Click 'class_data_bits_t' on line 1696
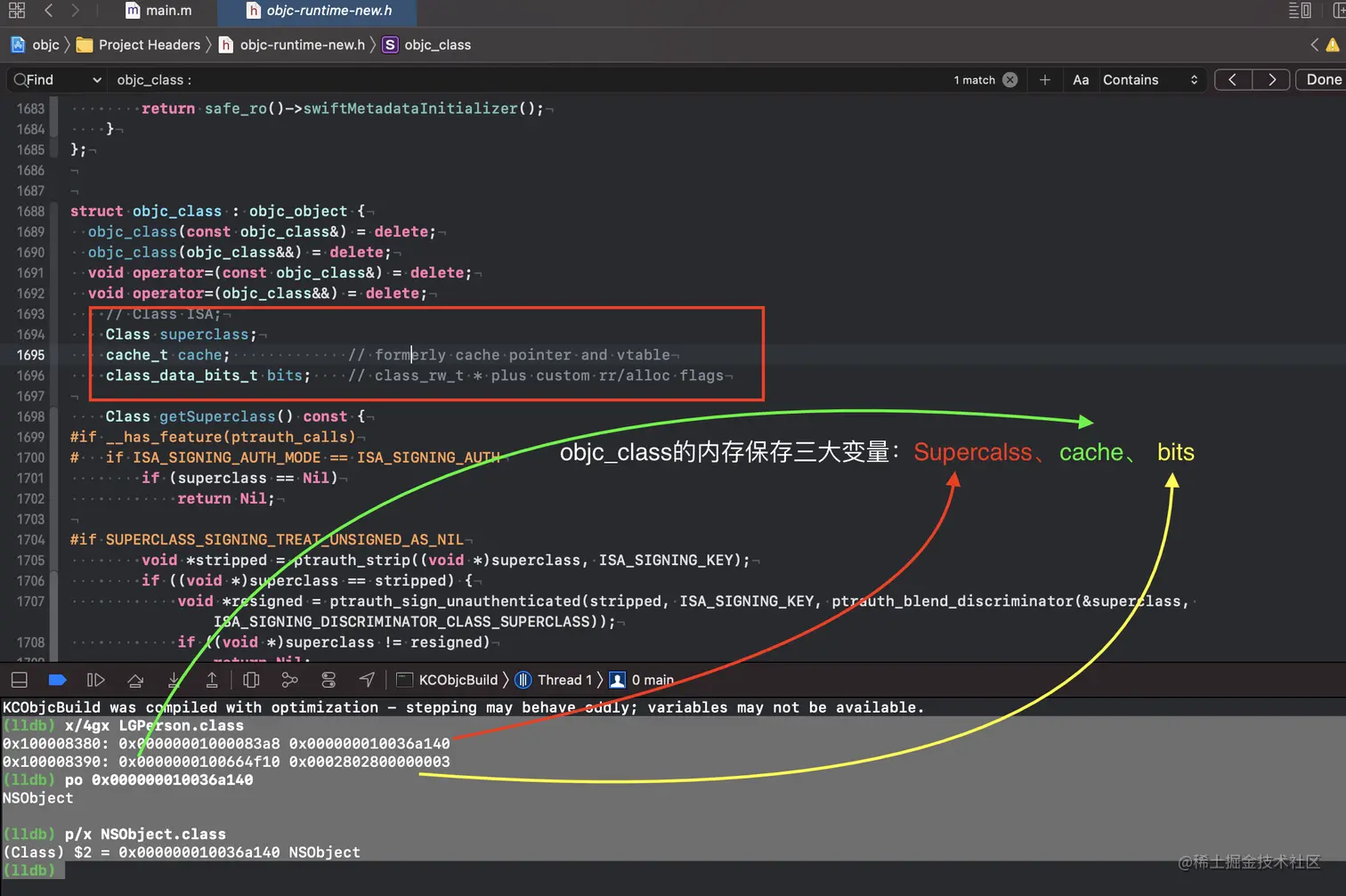This screenshot has height=896, width=1346. pos(182,375)
